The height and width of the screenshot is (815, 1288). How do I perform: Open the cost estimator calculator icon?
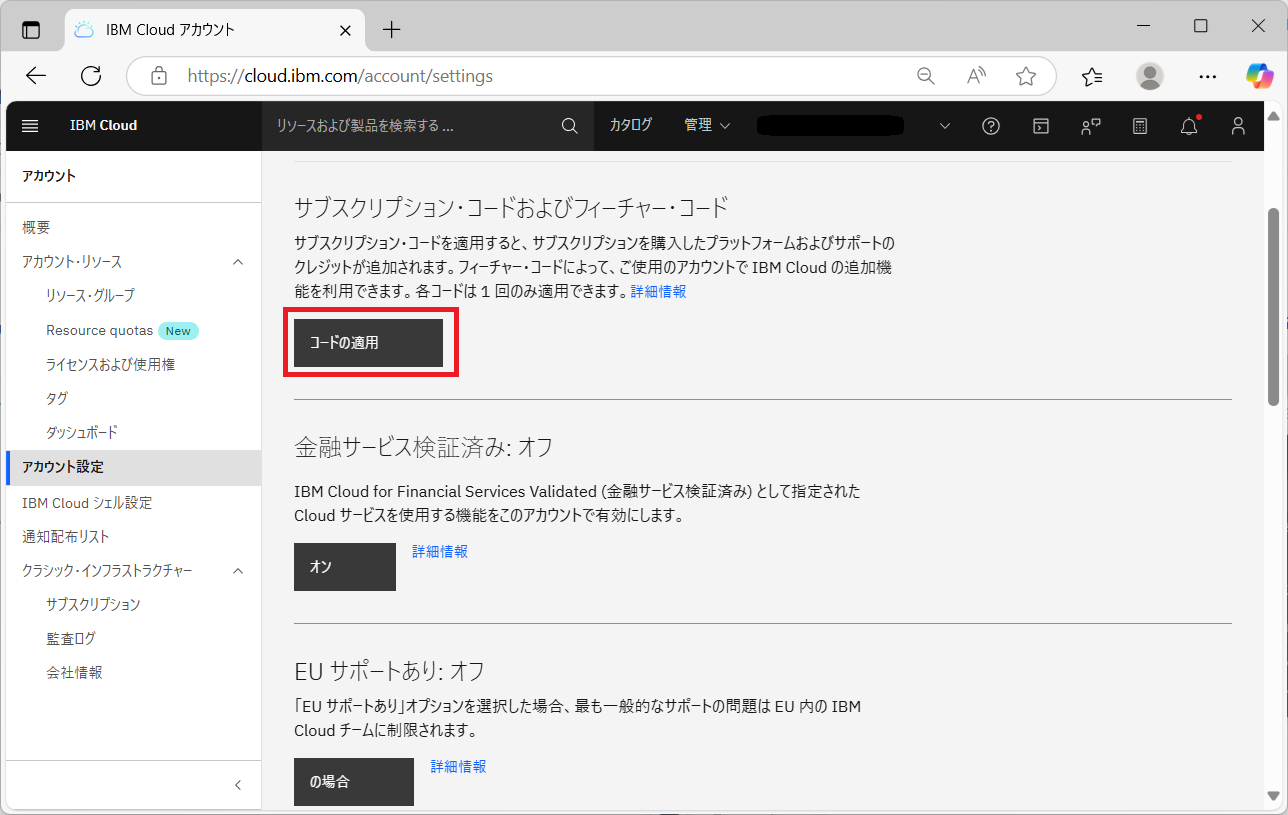[1139, 125]
